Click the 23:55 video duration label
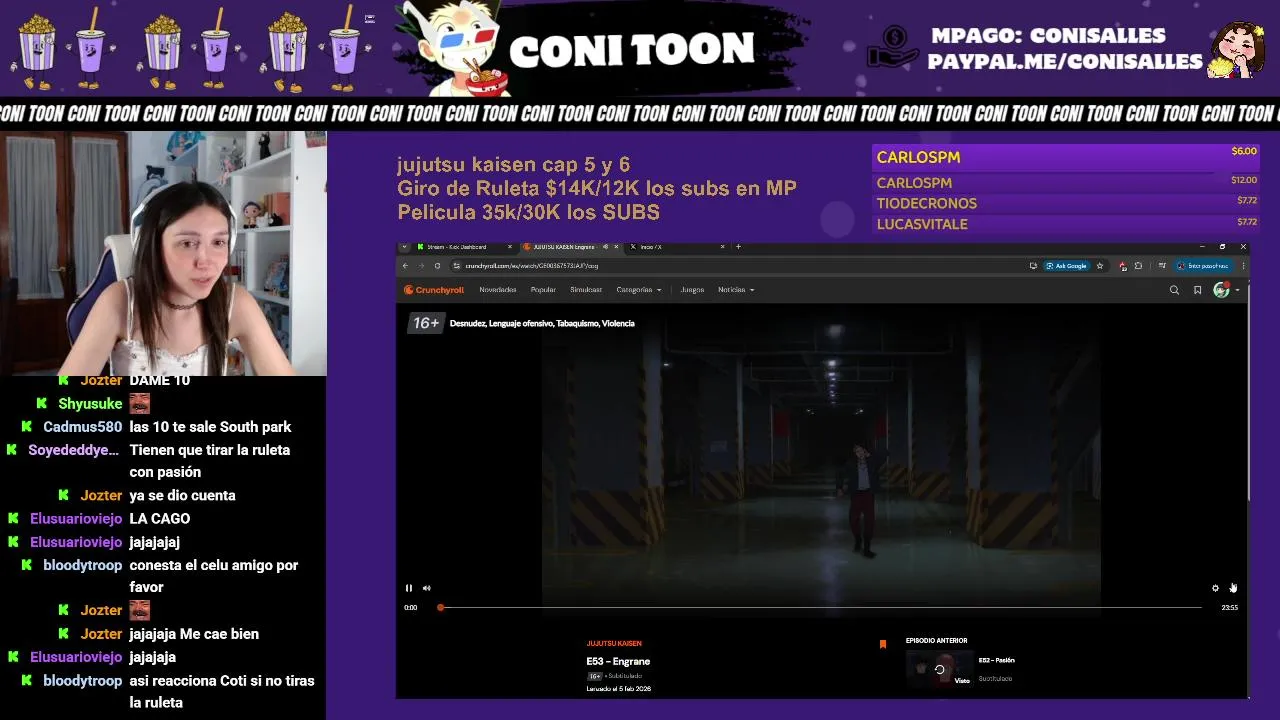Image resolution: width=1280 pixels, height=720 pixels. coord(1229,607)
